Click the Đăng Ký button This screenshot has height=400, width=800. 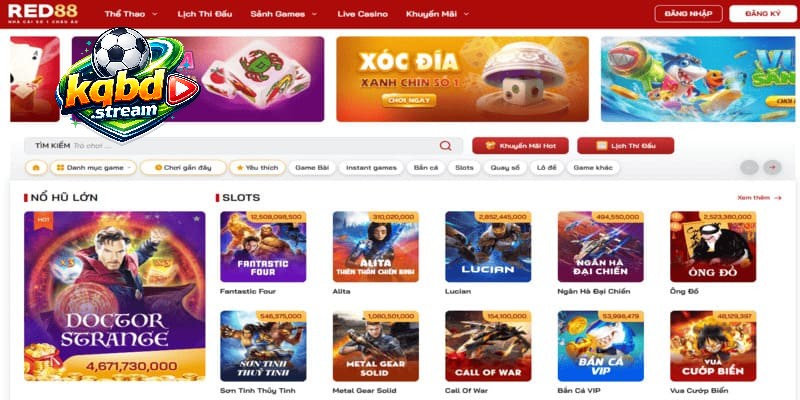pos(763,14)
